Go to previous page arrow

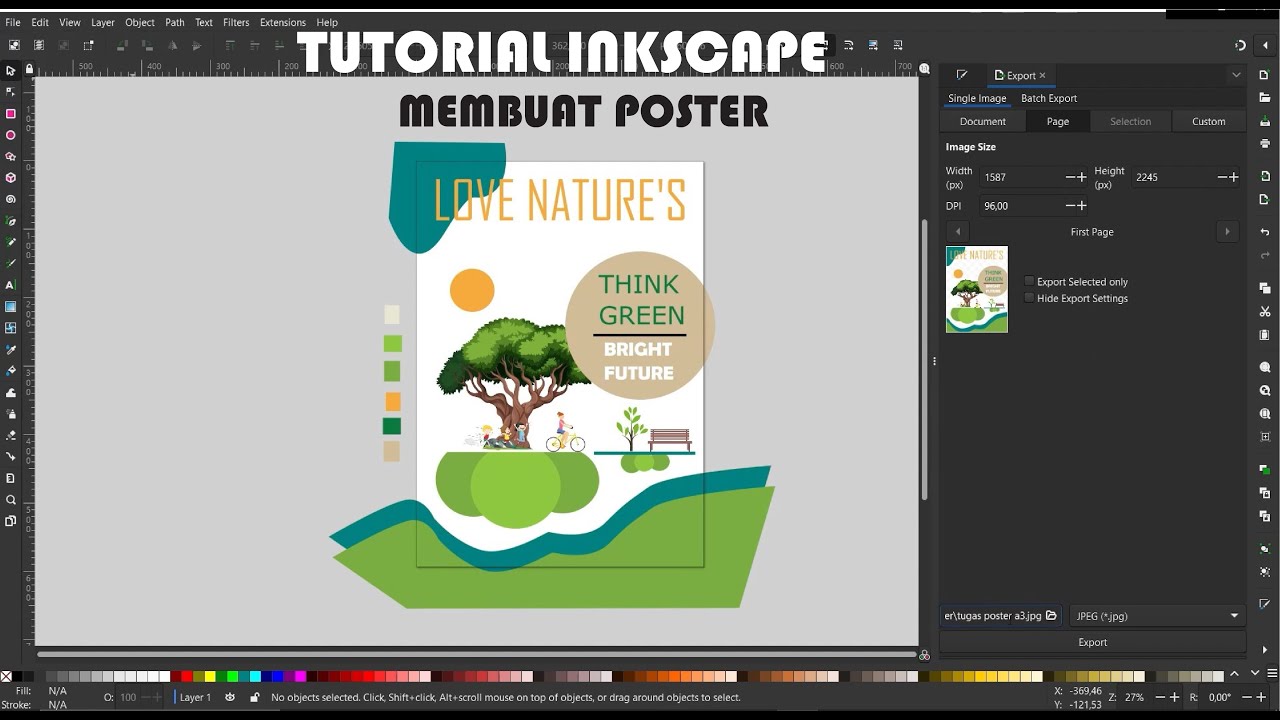[958, 232]
